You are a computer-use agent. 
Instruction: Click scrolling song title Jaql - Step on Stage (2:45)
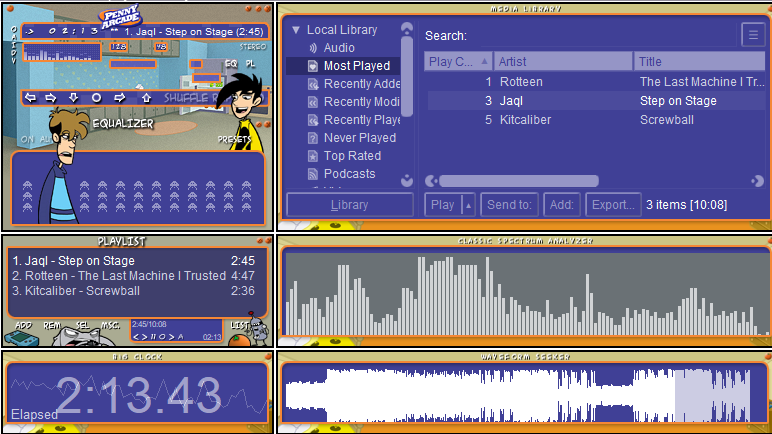click(193, 32)
